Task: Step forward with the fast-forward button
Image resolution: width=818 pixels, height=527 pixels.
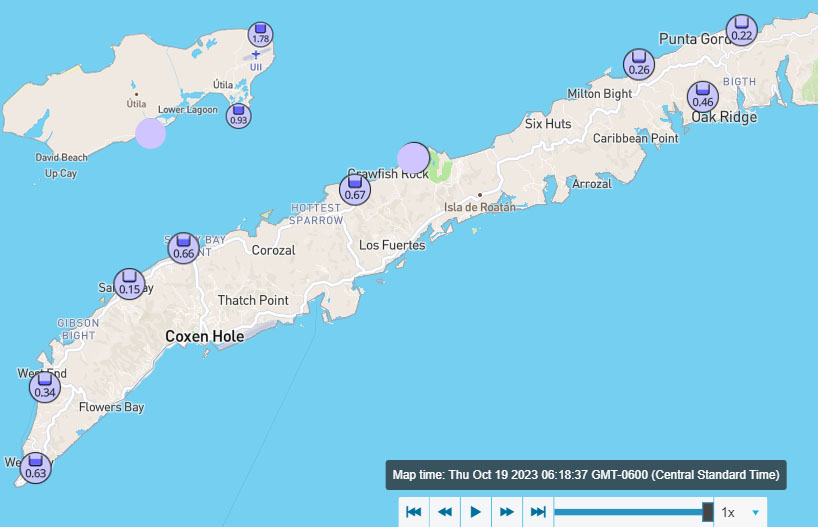Action: tap(507, 512)
